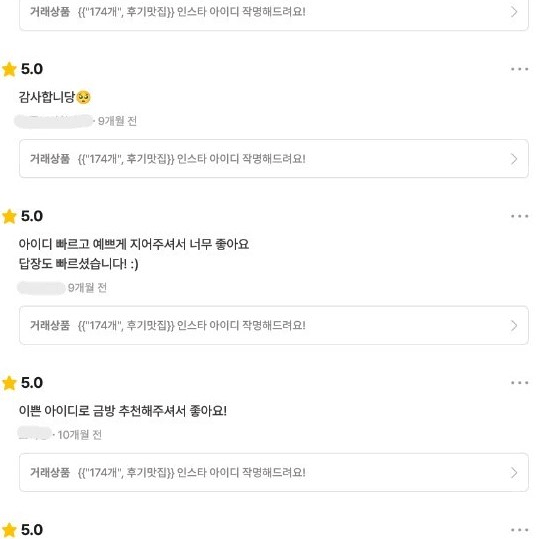Open more options for the 아이디 빠르고 예쁘게 review

(x=519, y=216)
